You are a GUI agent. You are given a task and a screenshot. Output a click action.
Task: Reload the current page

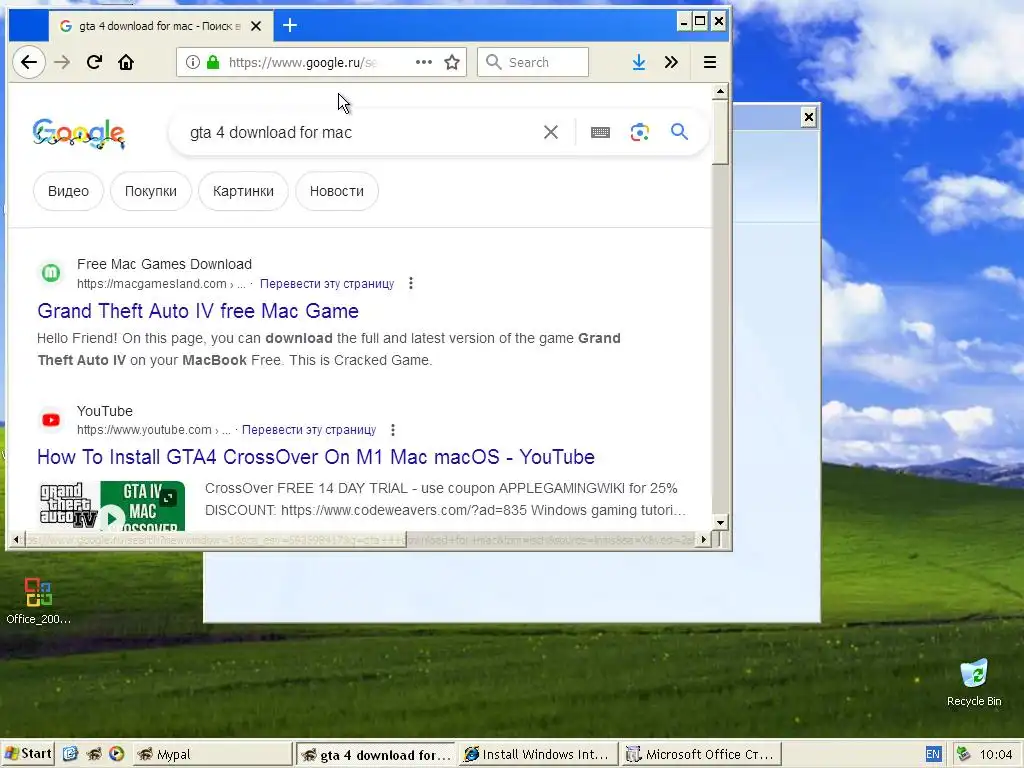pos(94,62)
